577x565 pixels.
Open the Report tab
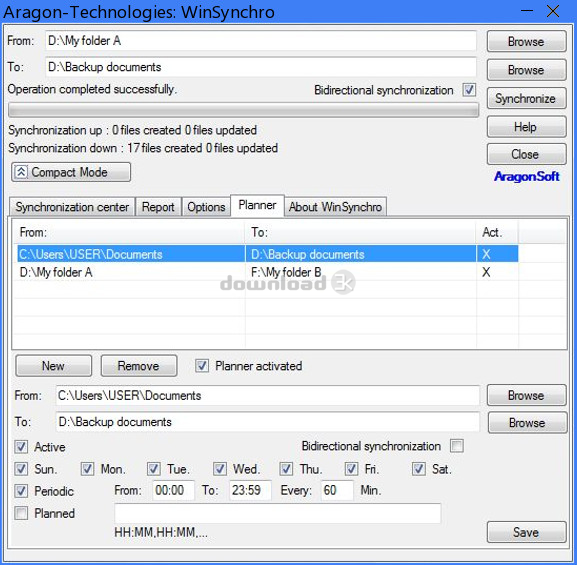(x=158, y=207)
